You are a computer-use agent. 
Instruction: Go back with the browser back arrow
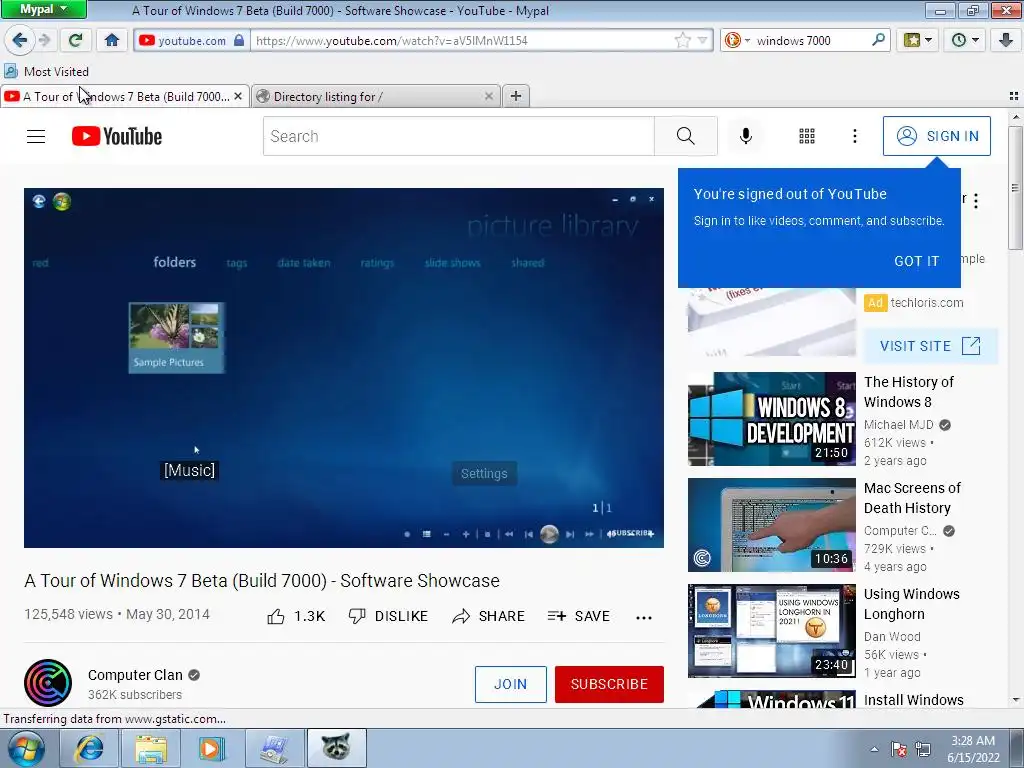tap(19, 40)
